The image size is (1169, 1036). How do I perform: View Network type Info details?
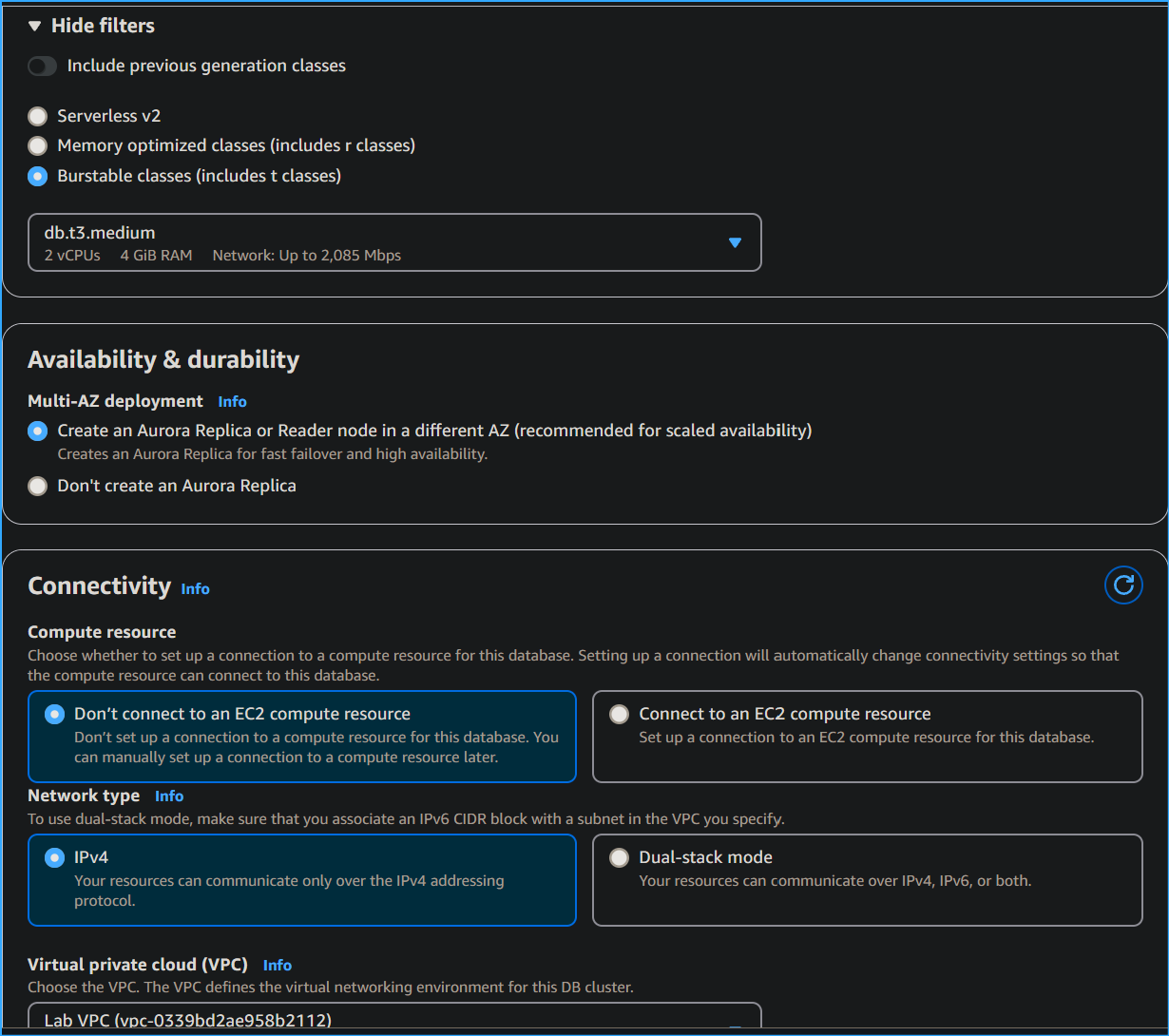click(x=169, y=796)
